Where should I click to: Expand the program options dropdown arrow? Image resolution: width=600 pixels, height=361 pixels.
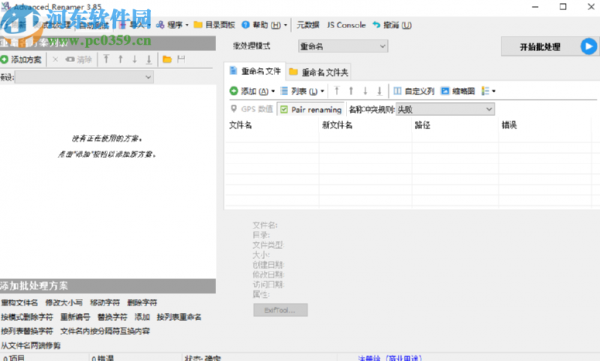[187, 25]
